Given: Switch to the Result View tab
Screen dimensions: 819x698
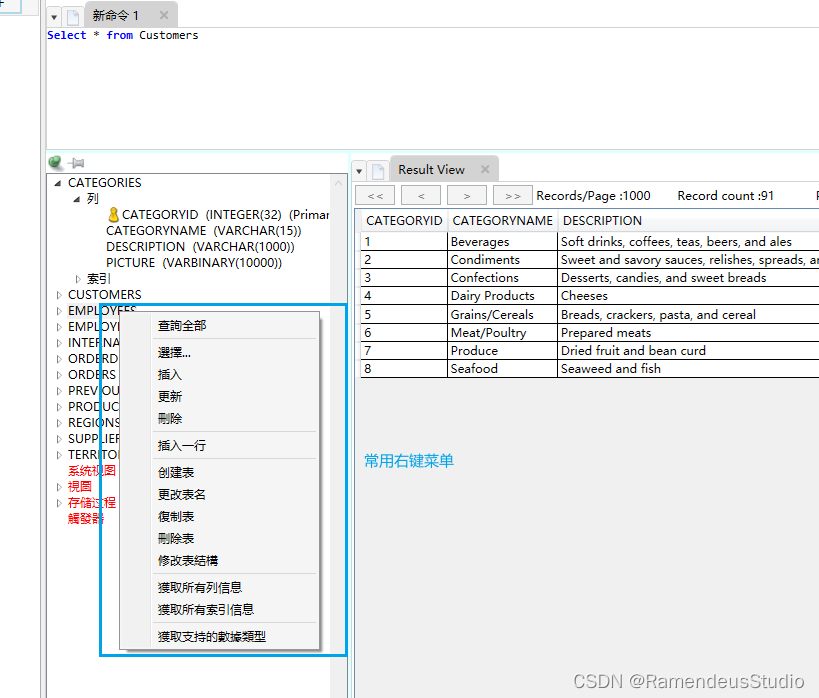Looking at the screenshot, I should pos(431,170).
